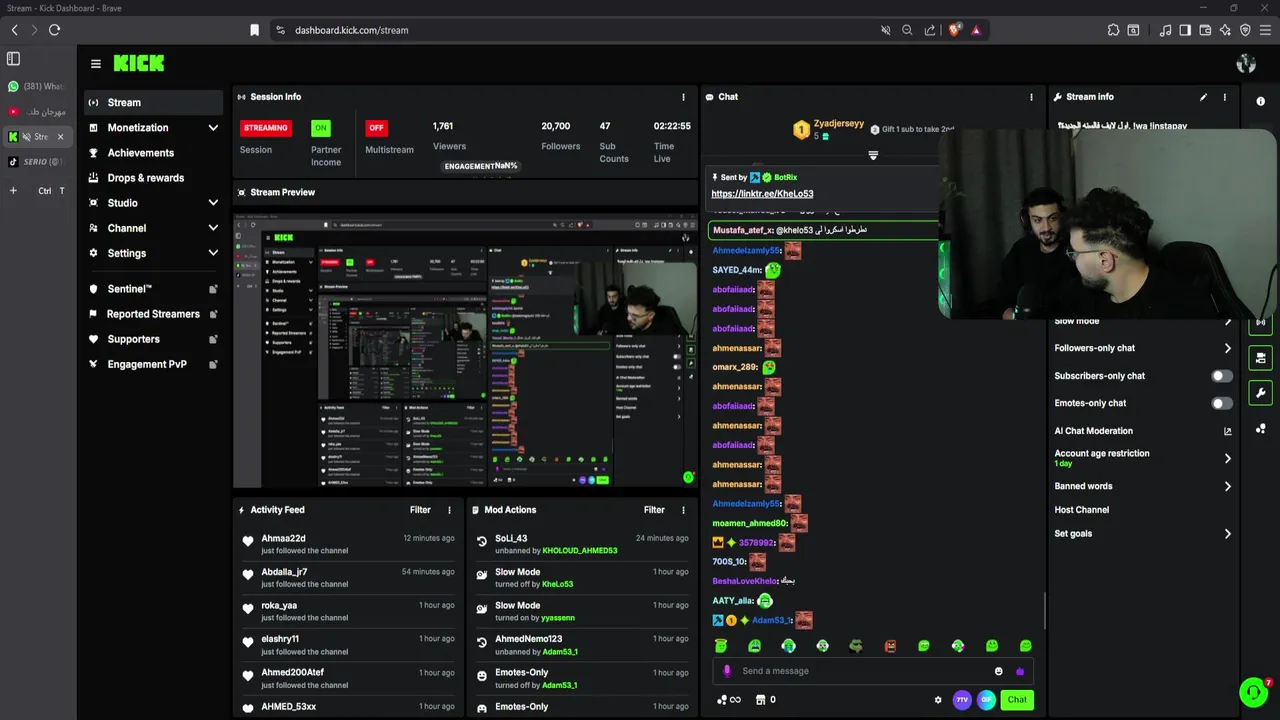1280x720 pixels.
Task: Click the address bar URL
Action: [351, 30]
